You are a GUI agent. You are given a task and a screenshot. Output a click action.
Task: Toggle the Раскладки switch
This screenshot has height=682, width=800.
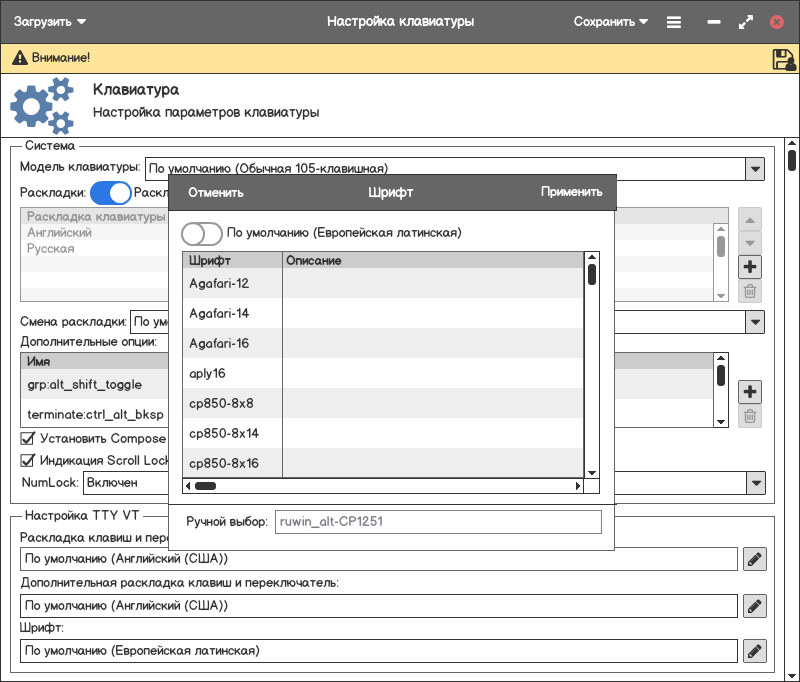[110, 192]
